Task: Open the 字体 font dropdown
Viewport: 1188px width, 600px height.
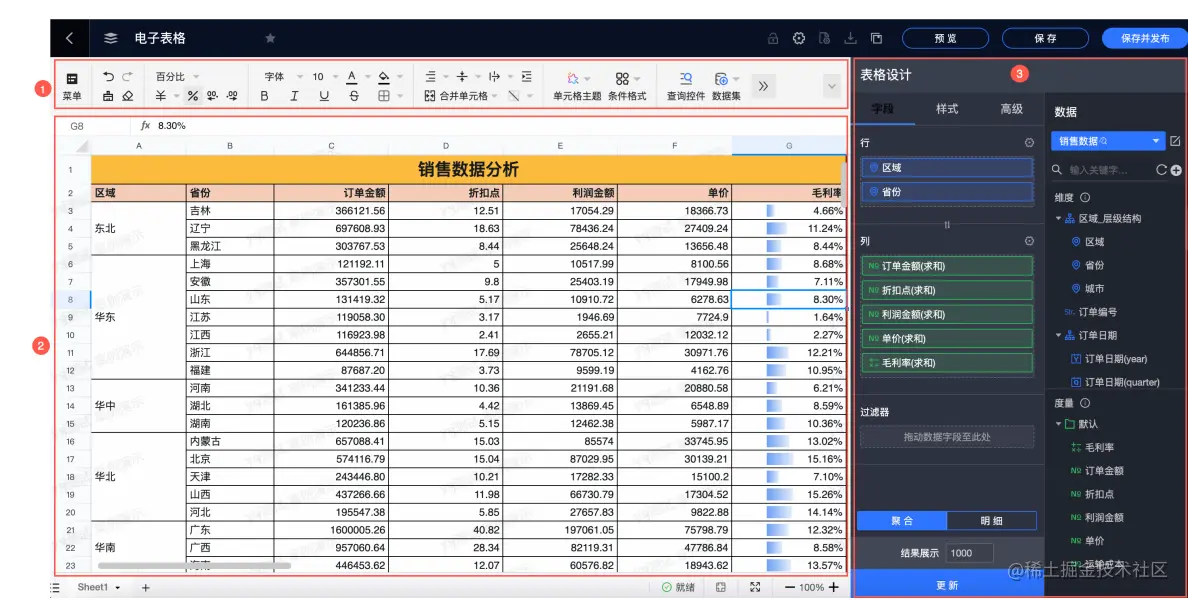Action: click(x=282, y=77)
